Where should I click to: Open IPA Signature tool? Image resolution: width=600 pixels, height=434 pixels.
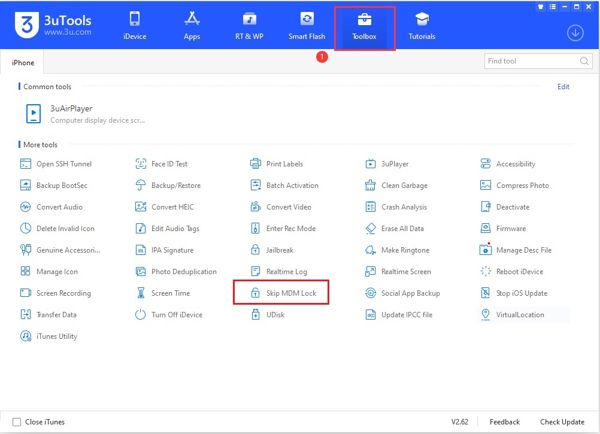point(165,250)
